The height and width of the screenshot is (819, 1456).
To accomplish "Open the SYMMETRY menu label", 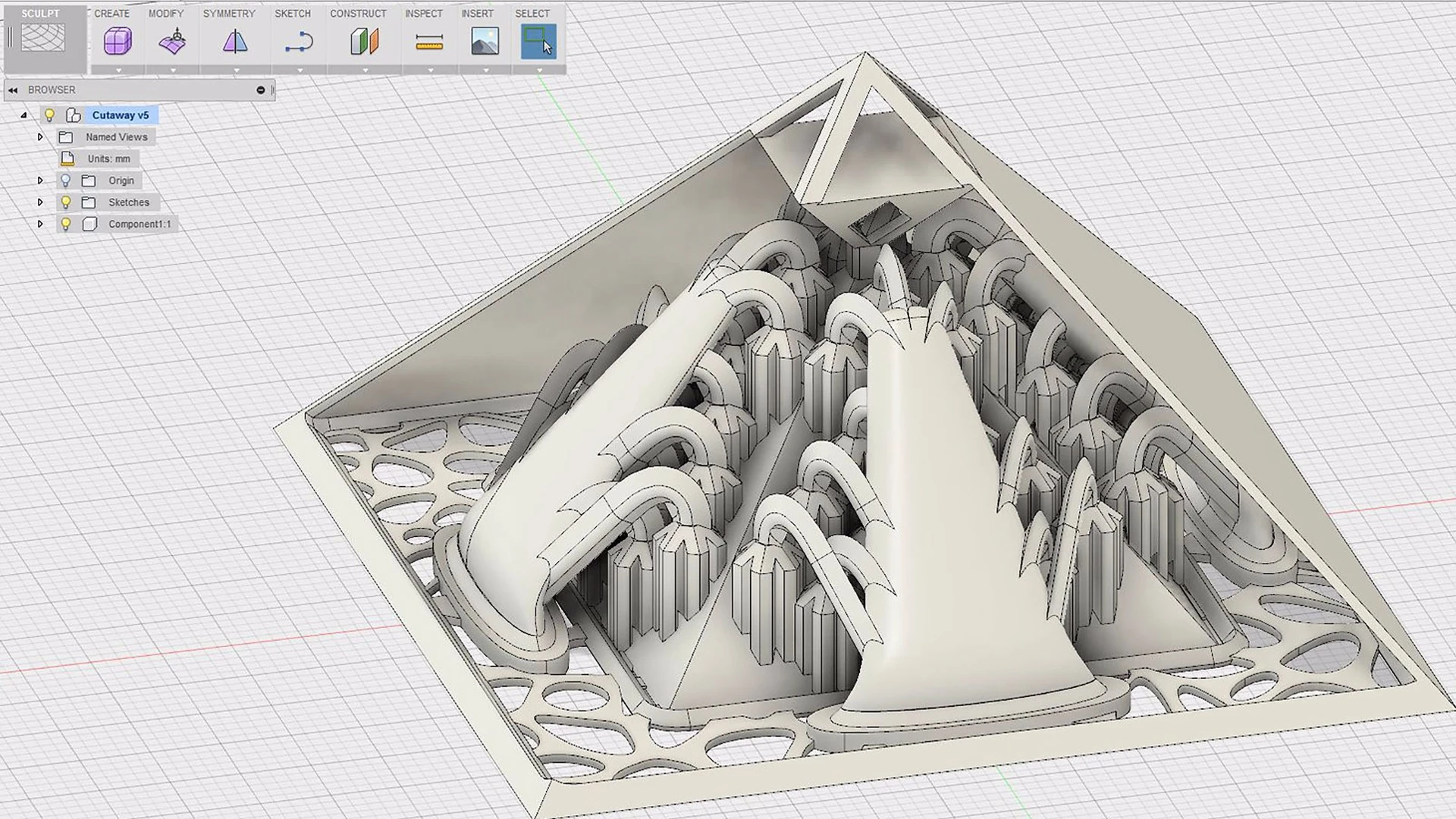I will coord(229,14).
